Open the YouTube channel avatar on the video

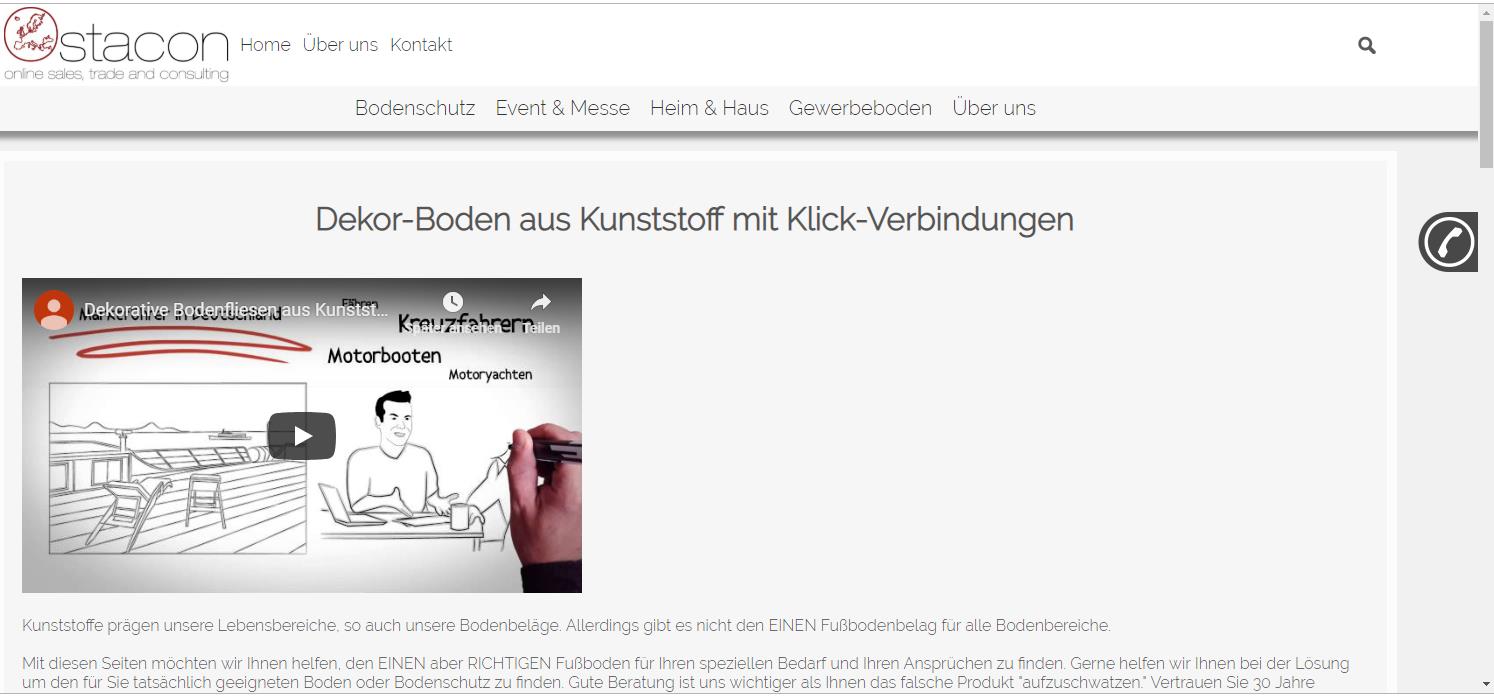pos(54,310)
